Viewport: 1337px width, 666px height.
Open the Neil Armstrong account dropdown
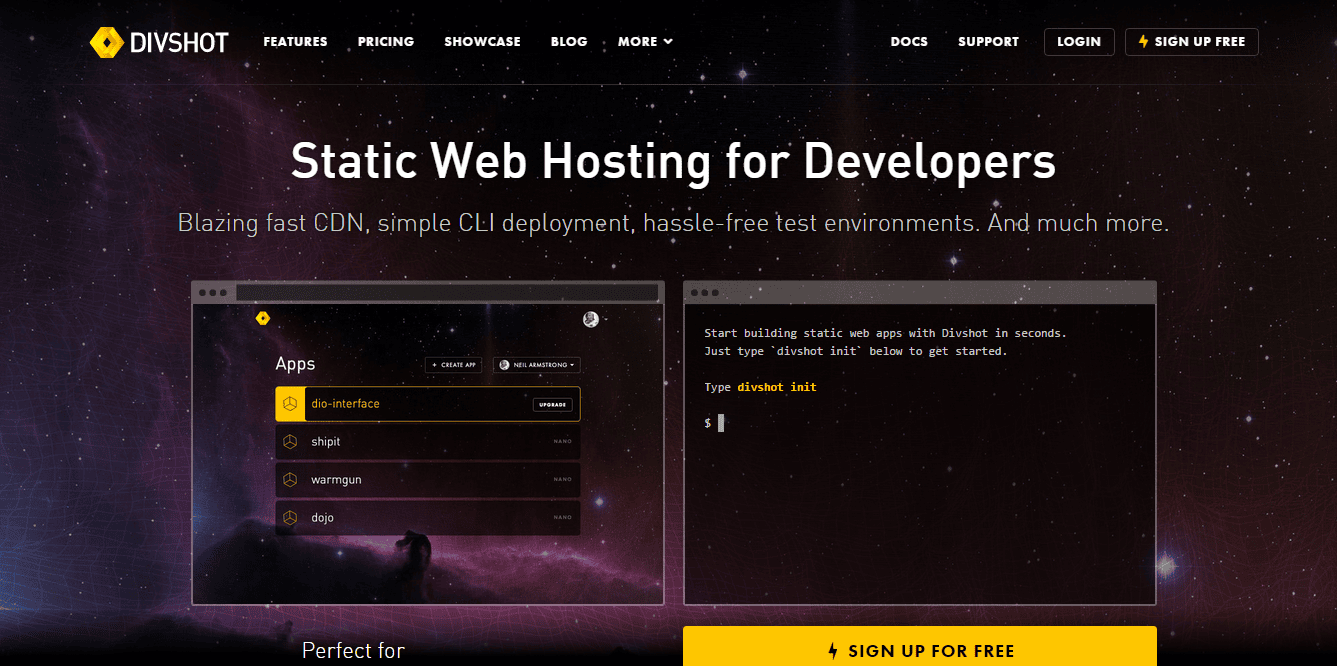538,365
